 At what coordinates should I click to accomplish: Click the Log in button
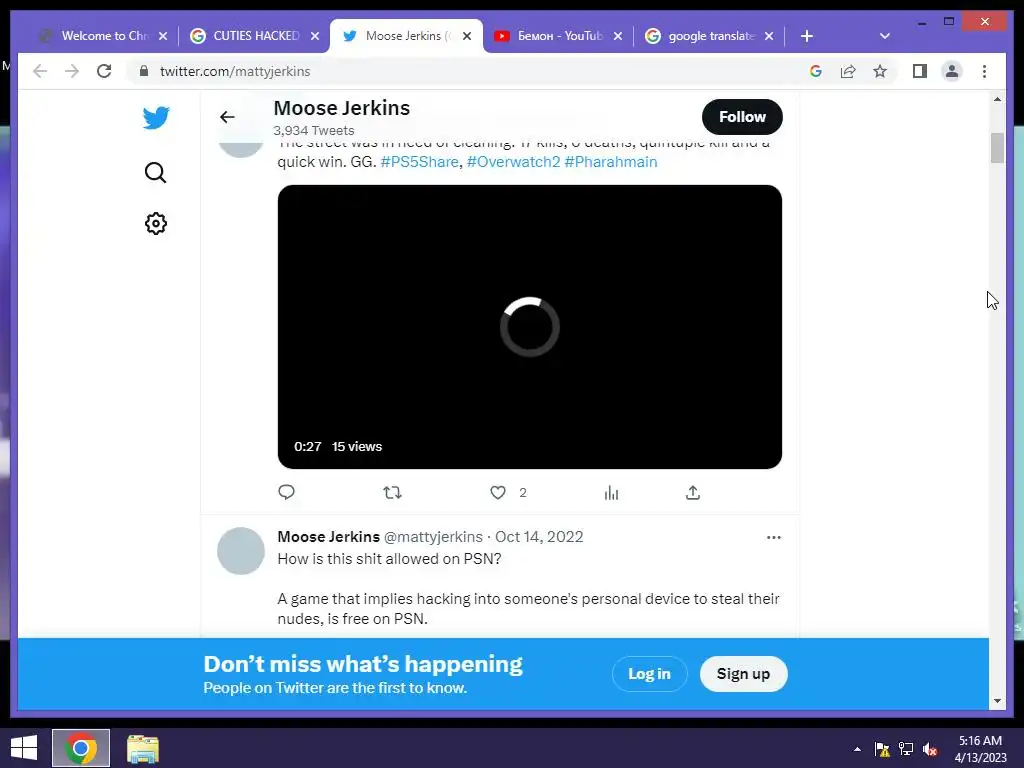649,674
